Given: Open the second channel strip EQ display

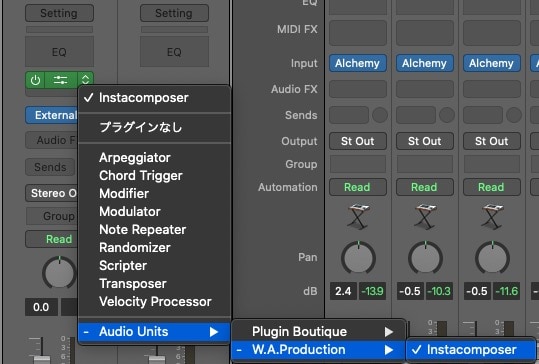Looking at the screenshot, I should click(174, 52).
